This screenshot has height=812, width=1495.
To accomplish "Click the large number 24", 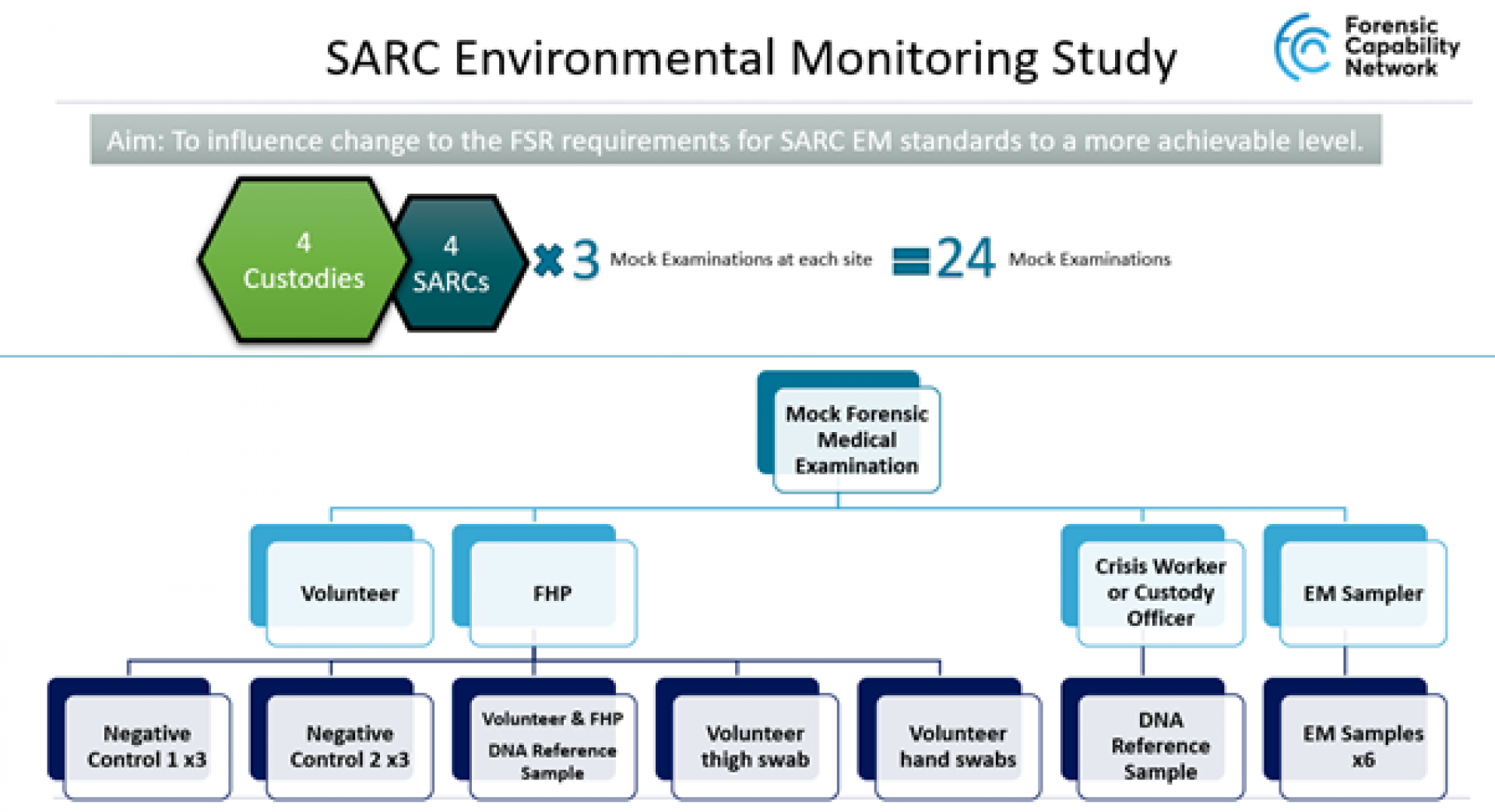I will (x=966, y=257).
